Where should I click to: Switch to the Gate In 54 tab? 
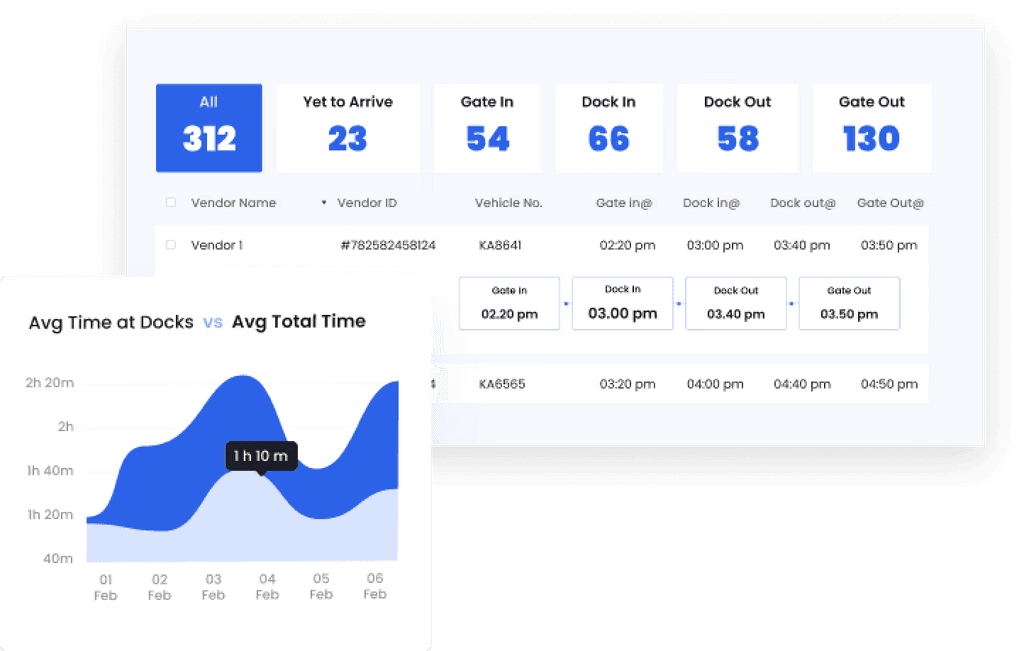(x=487, y=128)
